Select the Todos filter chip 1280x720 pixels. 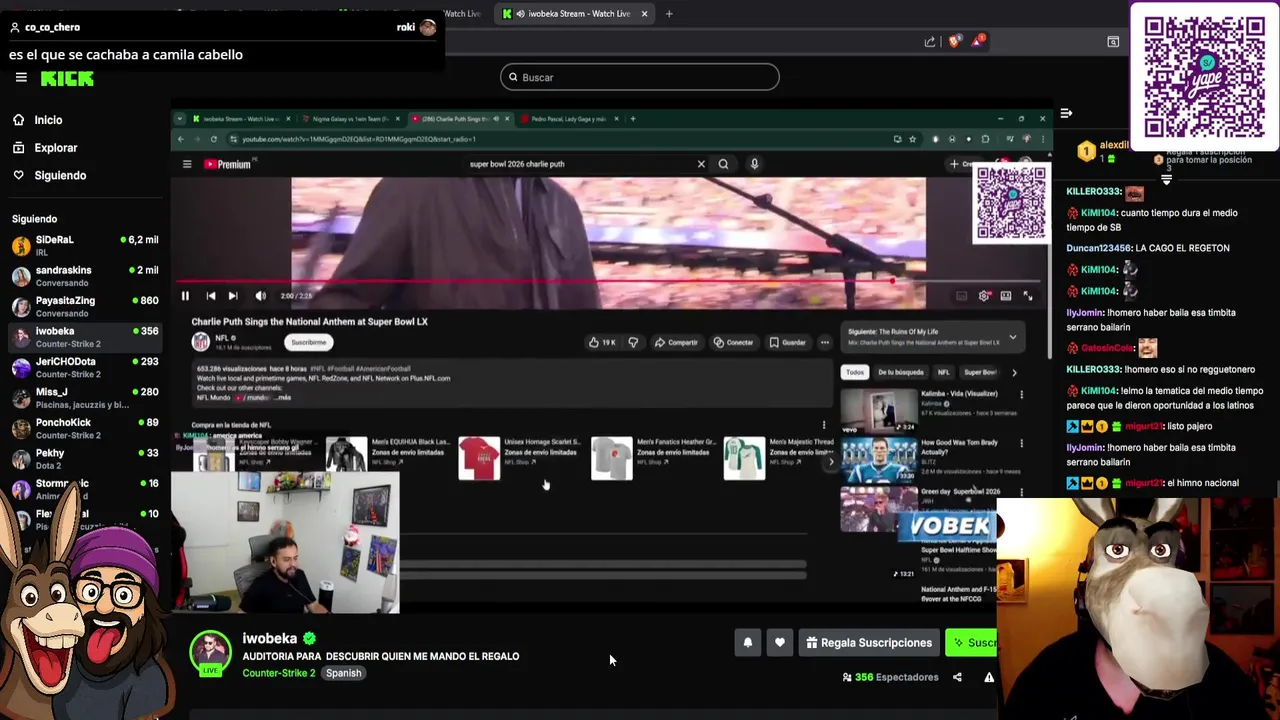pos(855,372)
